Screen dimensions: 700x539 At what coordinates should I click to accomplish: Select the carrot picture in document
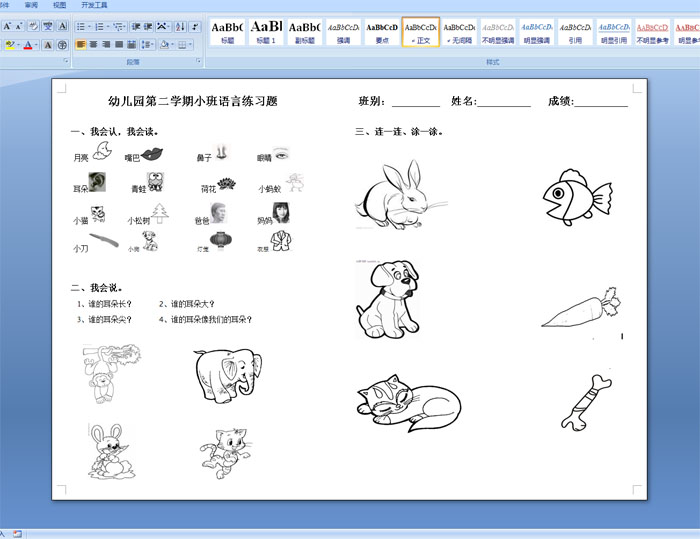pos(581,307)
